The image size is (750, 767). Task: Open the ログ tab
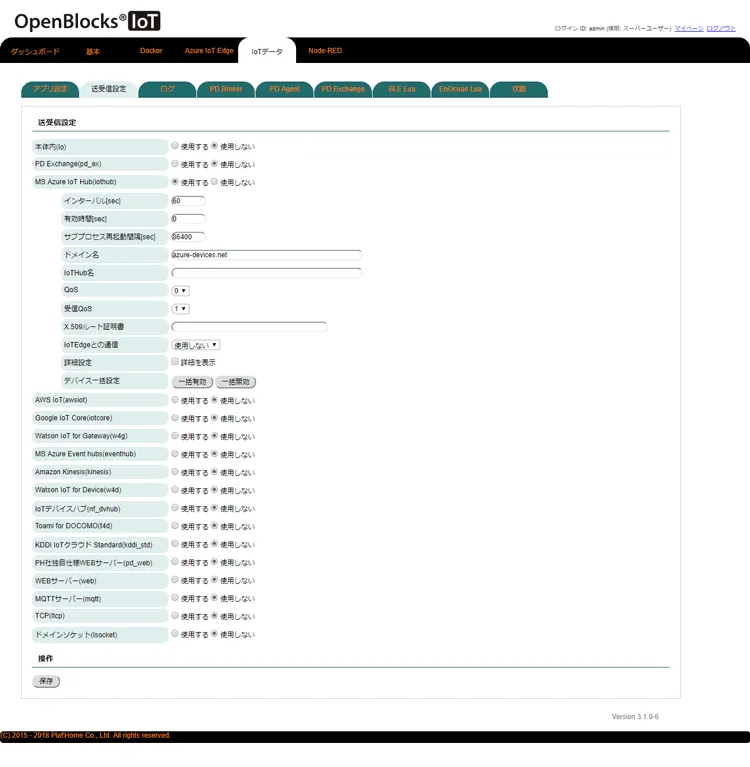166,89
